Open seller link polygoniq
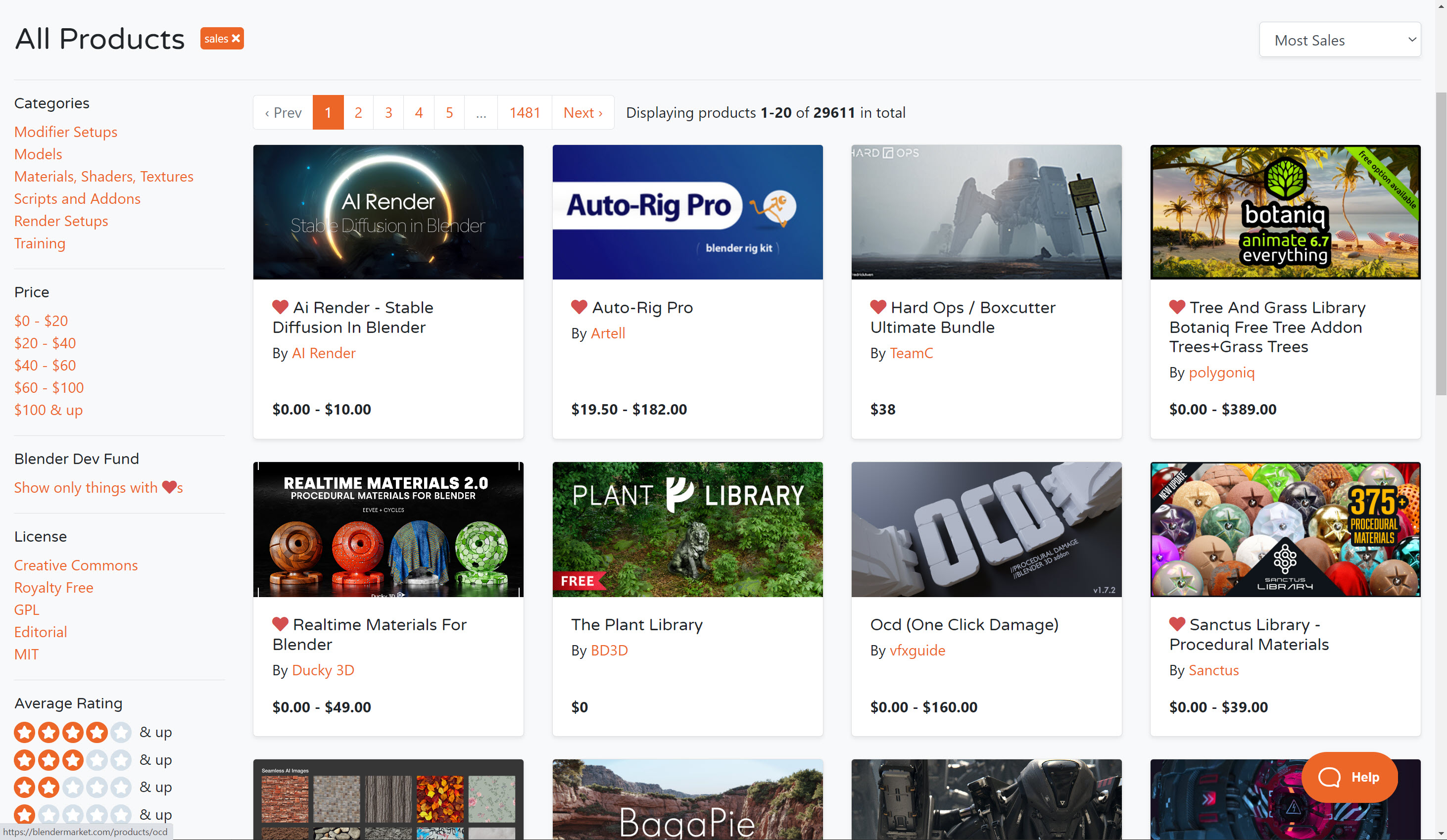The width and height of the screenshot is (1447, 840). point(1221,373)
